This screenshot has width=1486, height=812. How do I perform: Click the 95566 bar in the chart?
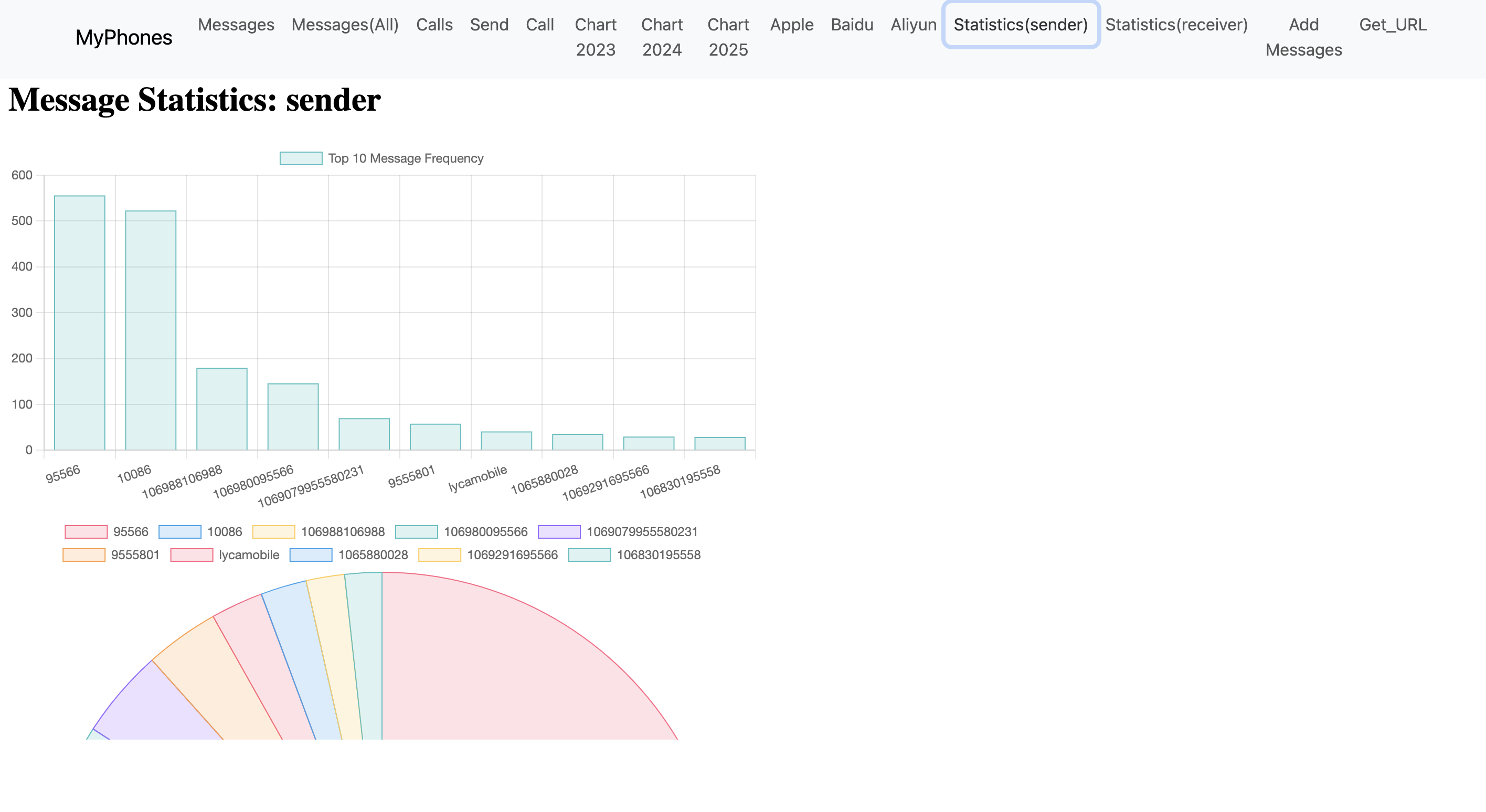(80, 323)
